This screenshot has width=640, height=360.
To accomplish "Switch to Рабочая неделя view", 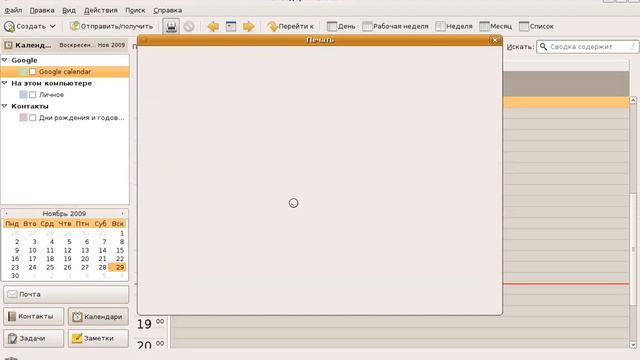I will click(396, 26).
